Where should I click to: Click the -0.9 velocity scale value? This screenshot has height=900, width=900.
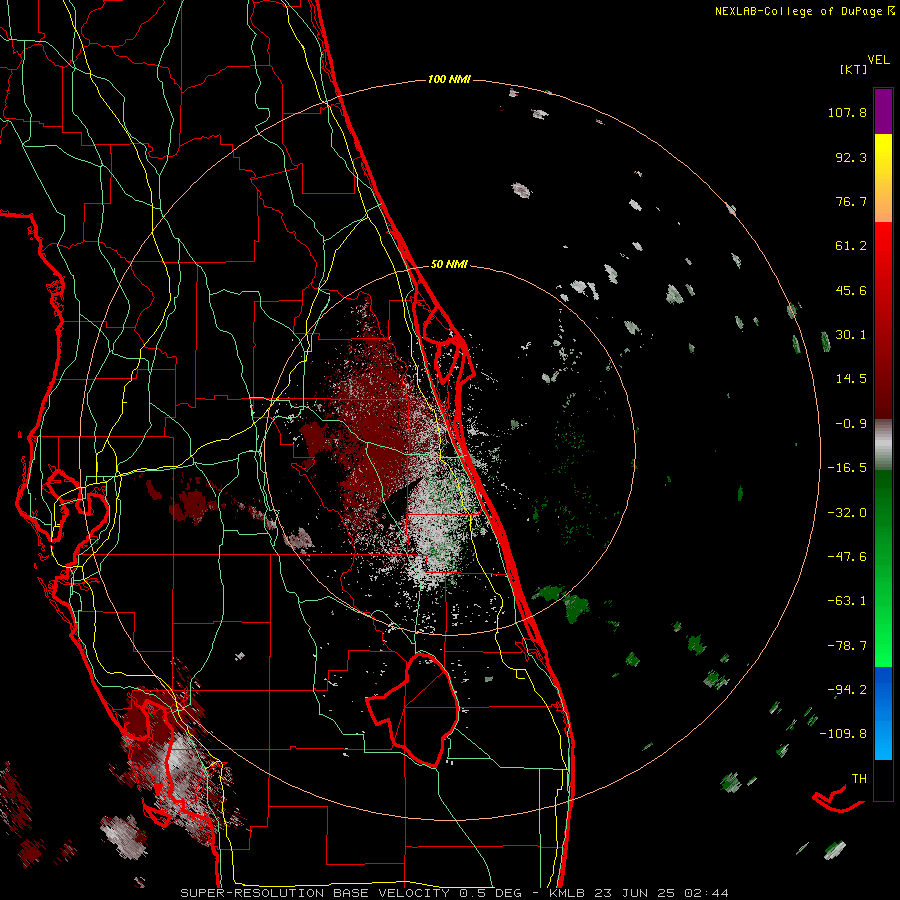coord(851,424)
